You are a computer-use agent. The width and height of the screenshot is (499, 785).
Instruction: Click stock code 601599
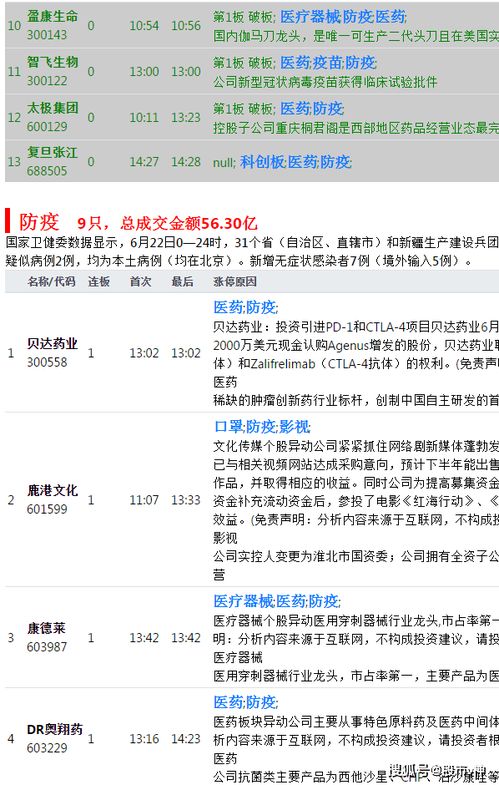[x=47, y=509]
